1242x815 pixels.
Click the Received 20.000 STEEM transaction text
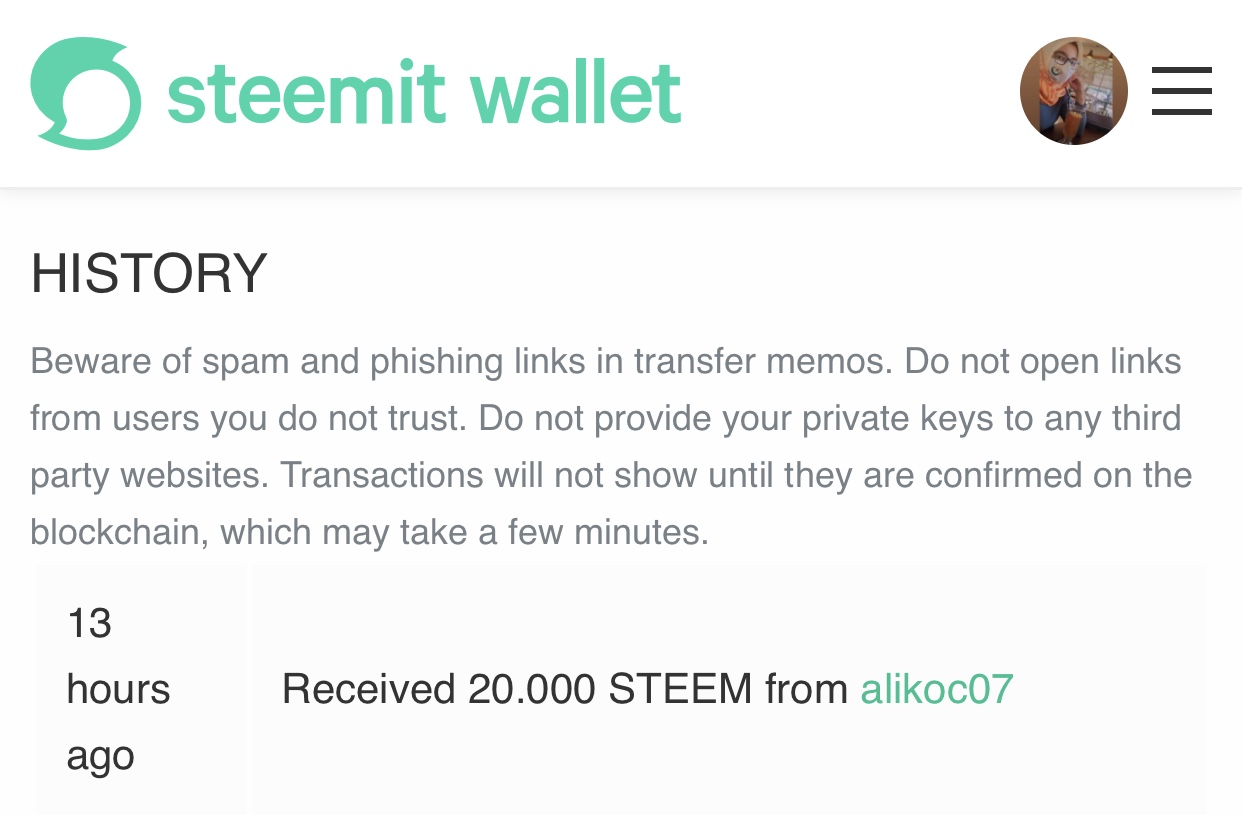pos(647,689)
